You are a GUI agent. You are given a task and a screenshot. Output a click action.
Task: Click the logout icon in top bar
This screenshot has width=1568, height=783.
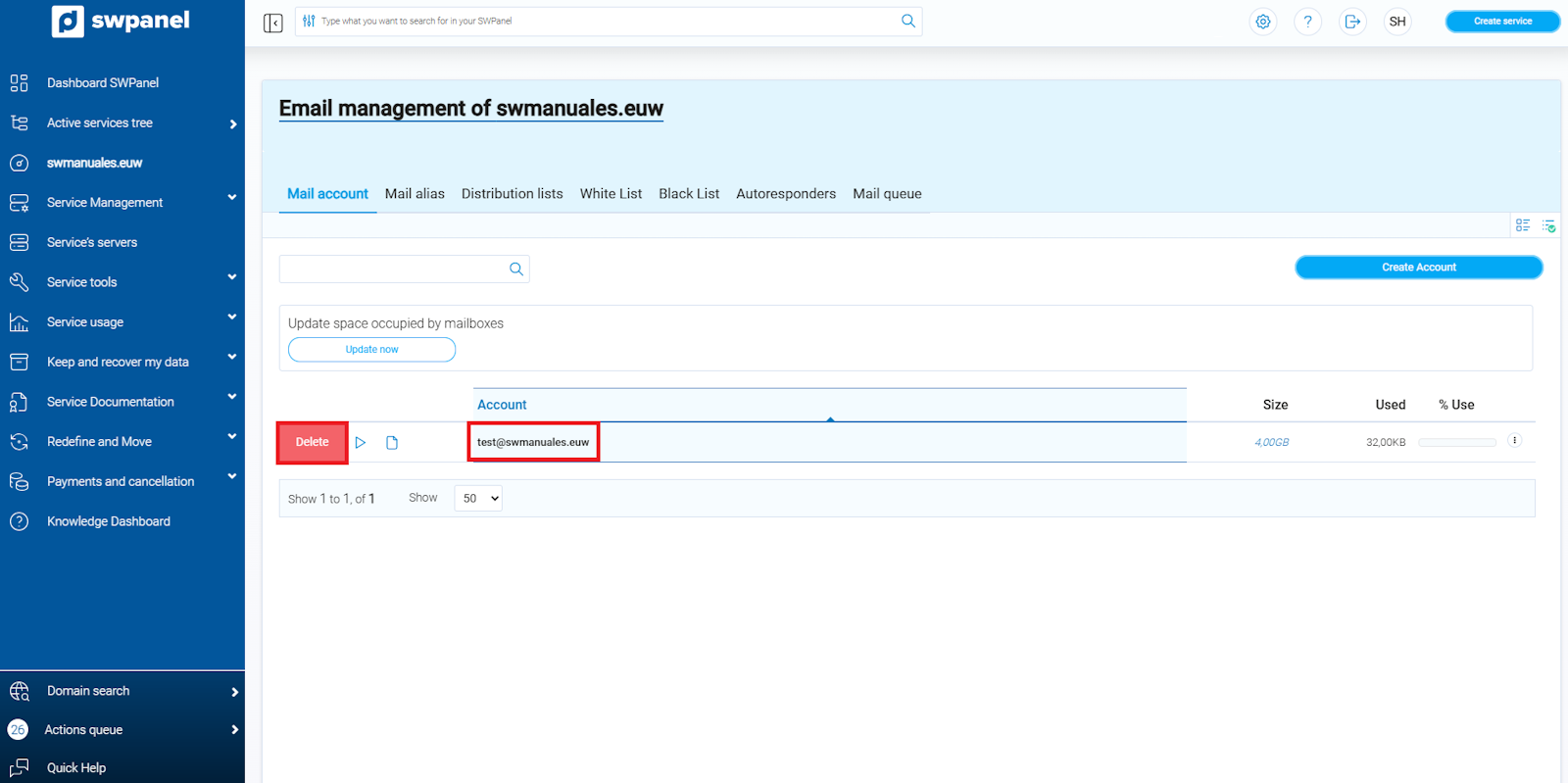tap(1352, 22)
